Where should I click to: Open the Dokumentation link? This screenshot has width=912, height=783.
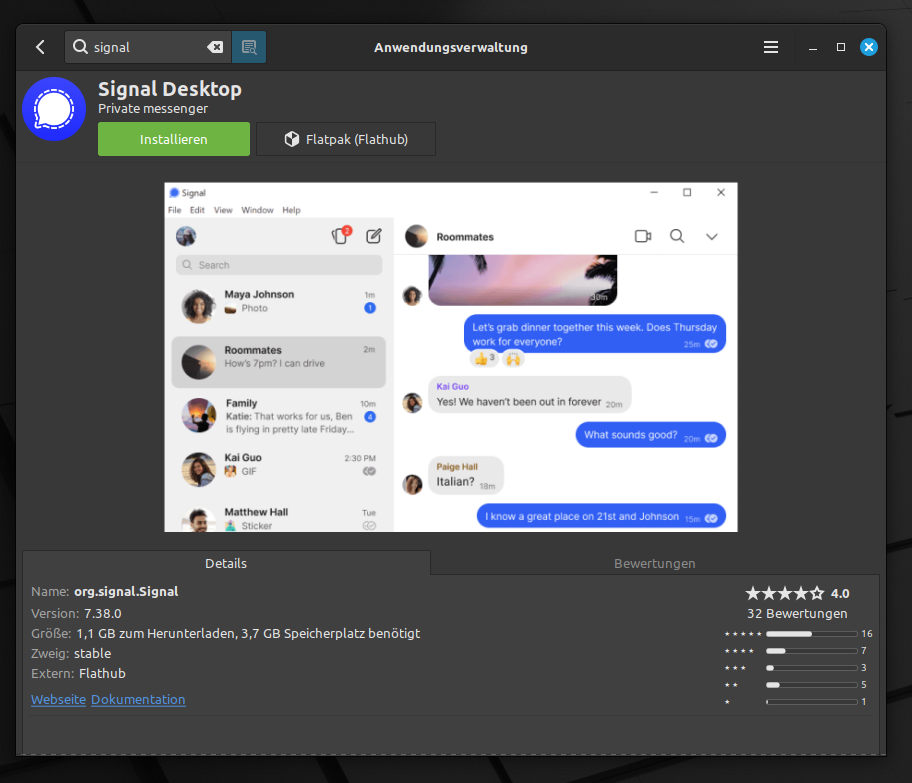138,699
